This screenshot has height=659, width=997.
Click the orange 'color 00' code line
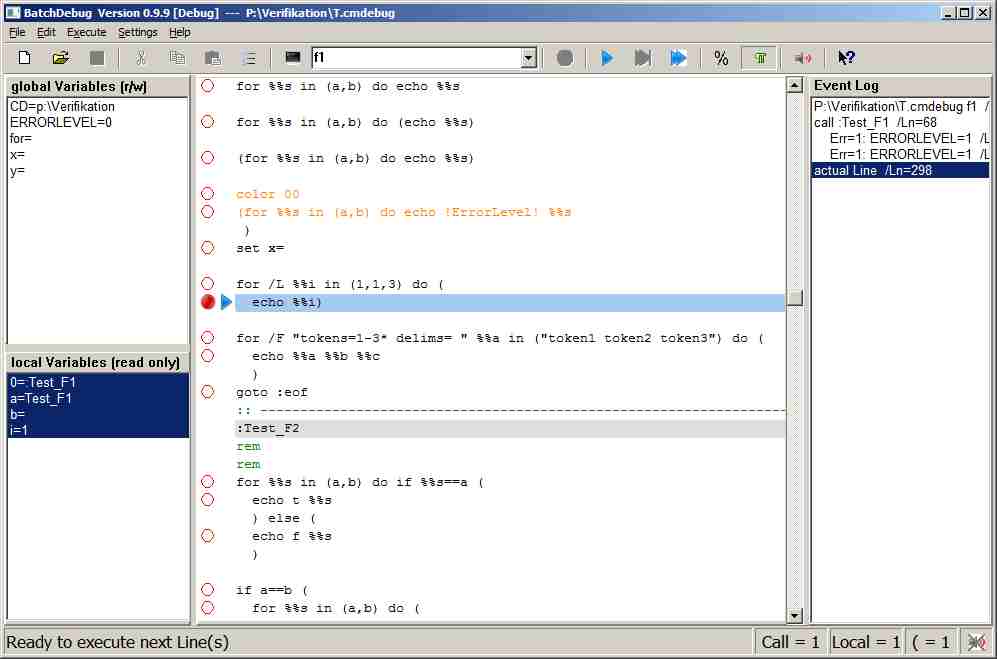click(268, 194)
